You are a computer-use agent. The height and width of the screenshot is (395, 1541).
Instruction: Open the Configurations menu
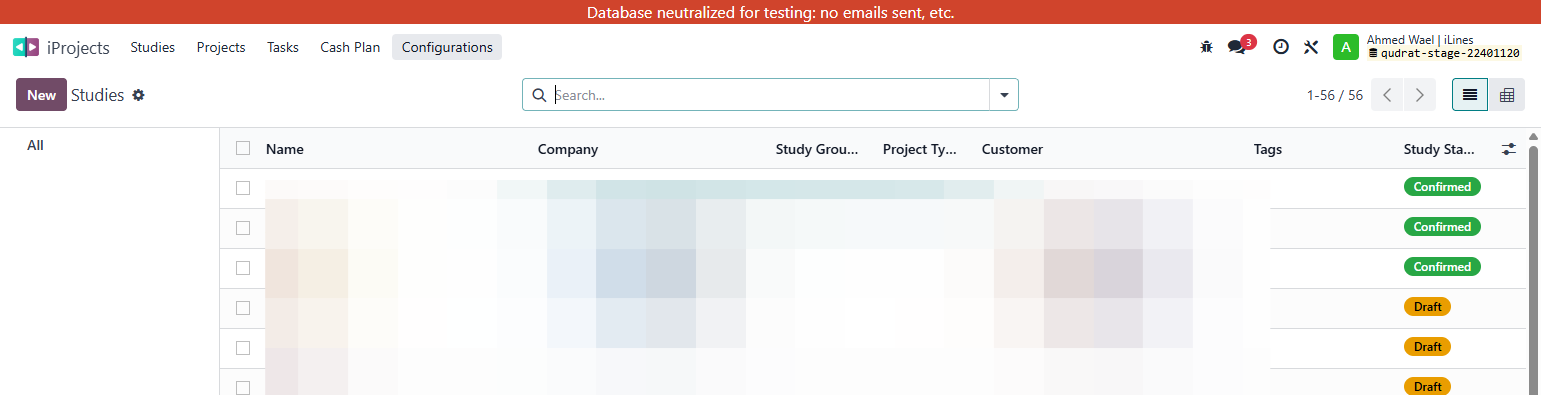click(x=447, y=47)
